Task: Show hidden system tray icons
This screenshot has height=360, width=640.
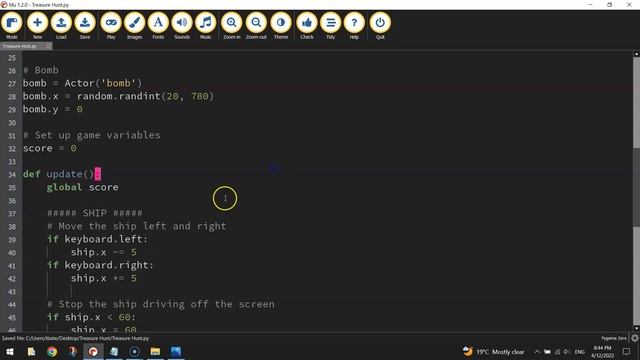Action: click(x=537, y=352)
